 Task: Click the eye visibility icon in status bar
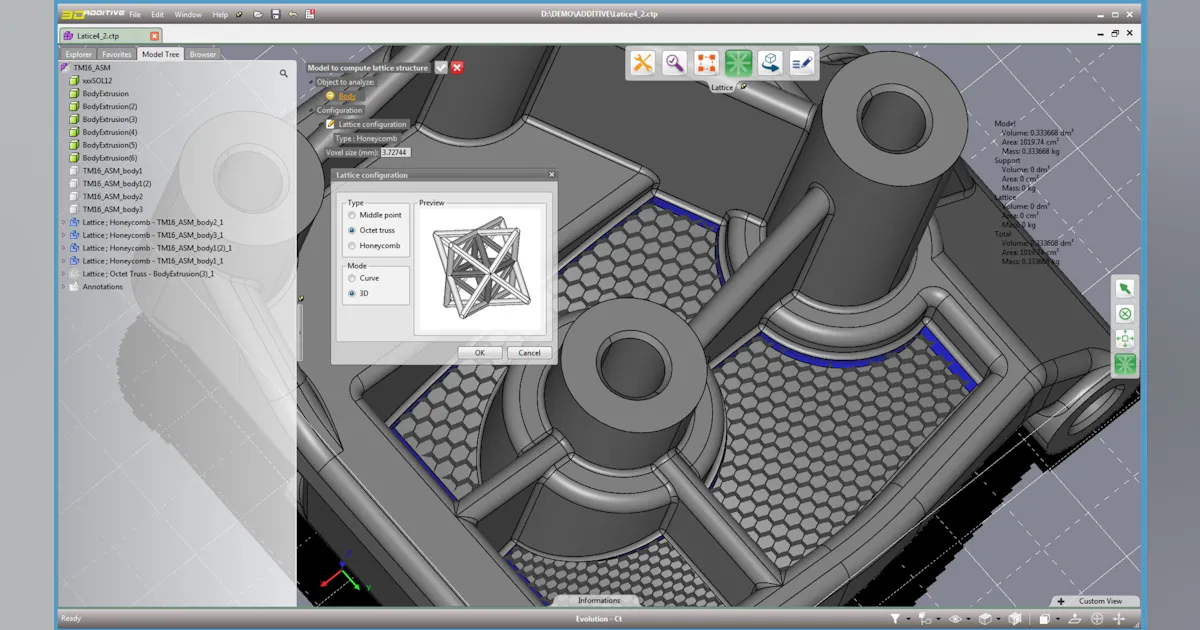[955, 619]
